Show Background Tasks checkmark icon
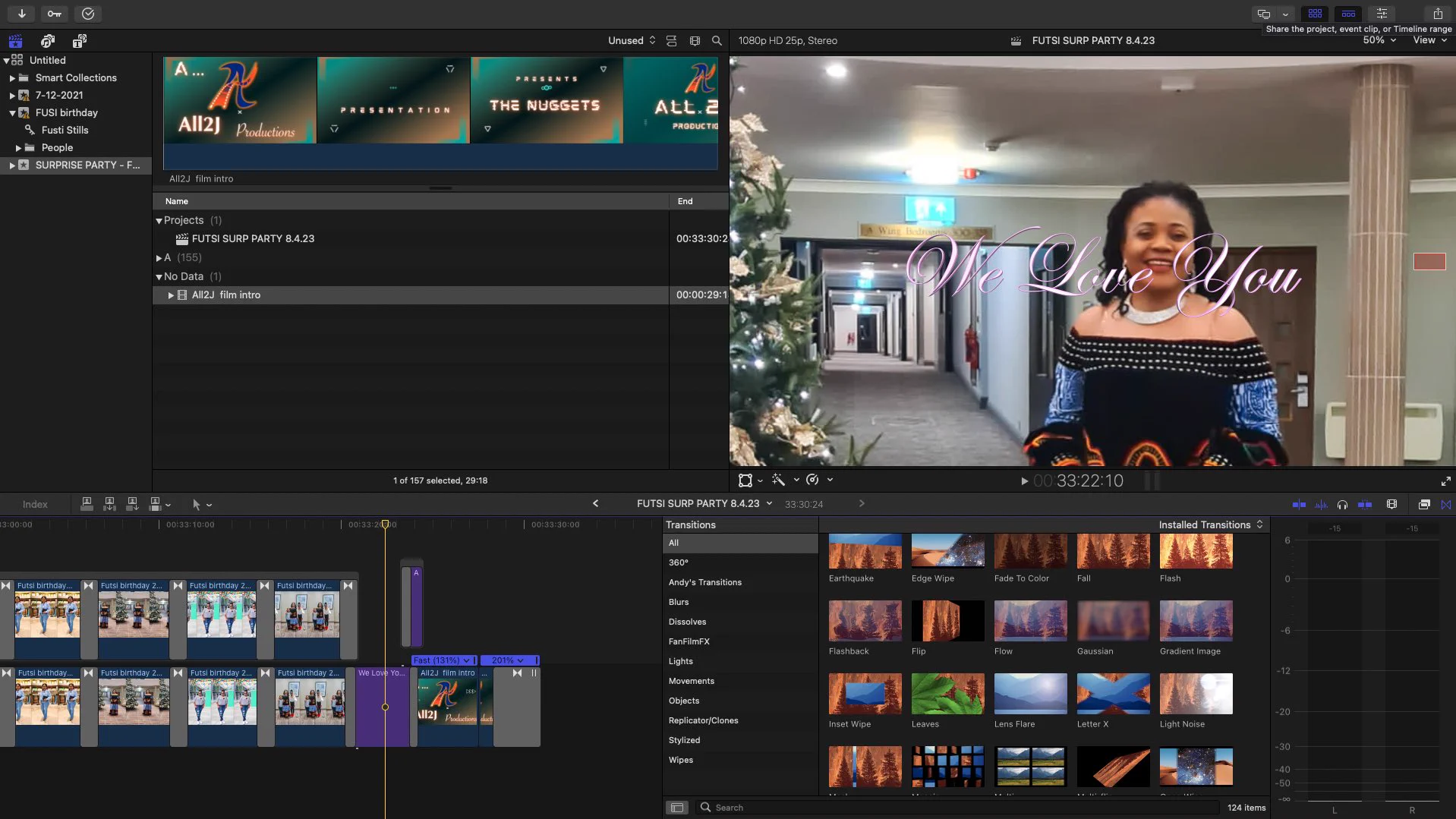The width and height of the screenshot is (1456, 819). click(x=88, y=14)
